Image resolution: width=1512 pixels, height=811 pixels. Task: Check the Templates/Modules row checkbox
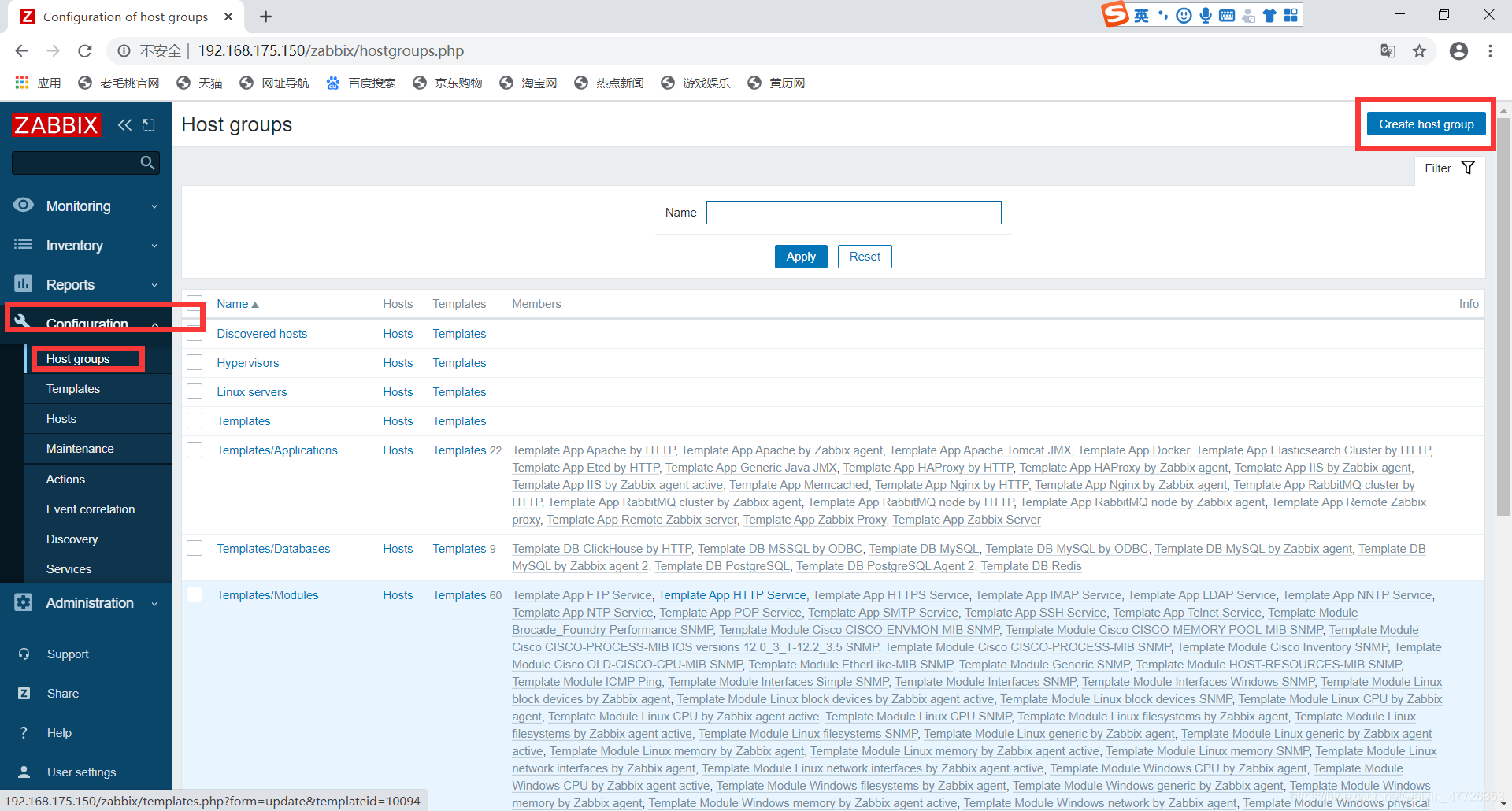(195, 594)
